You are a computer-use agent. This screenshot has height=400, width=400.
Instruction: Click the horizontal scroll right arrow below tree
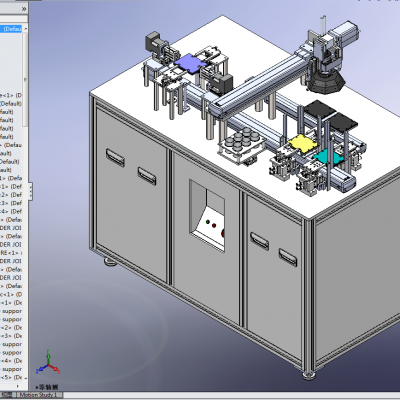click(18, 386)
